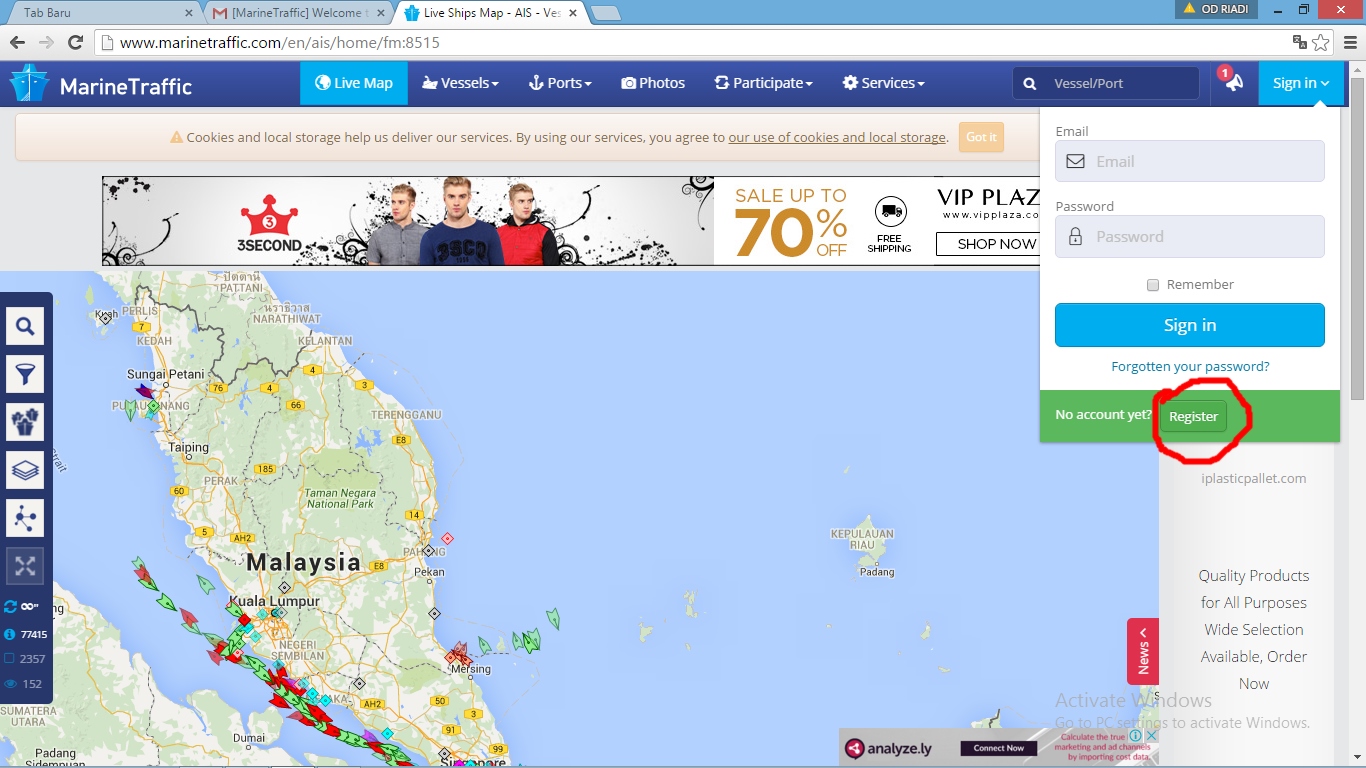Viewport: 1366px width, 768px height.
Task: Click the browser forward arrow
Action: click(x=46, y=42)
